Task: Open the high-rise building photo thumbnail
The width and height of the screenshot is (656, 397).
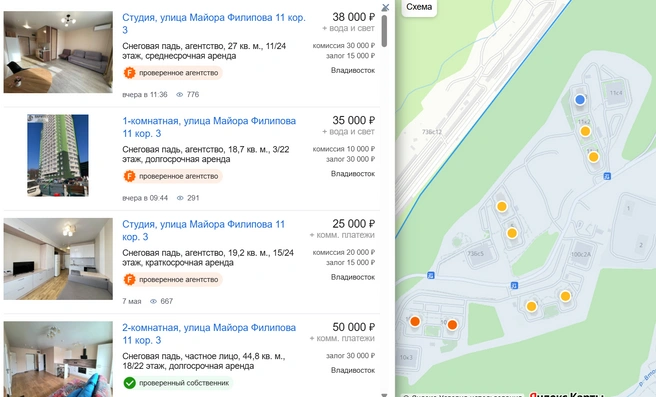Action: [x=58, y=155]
